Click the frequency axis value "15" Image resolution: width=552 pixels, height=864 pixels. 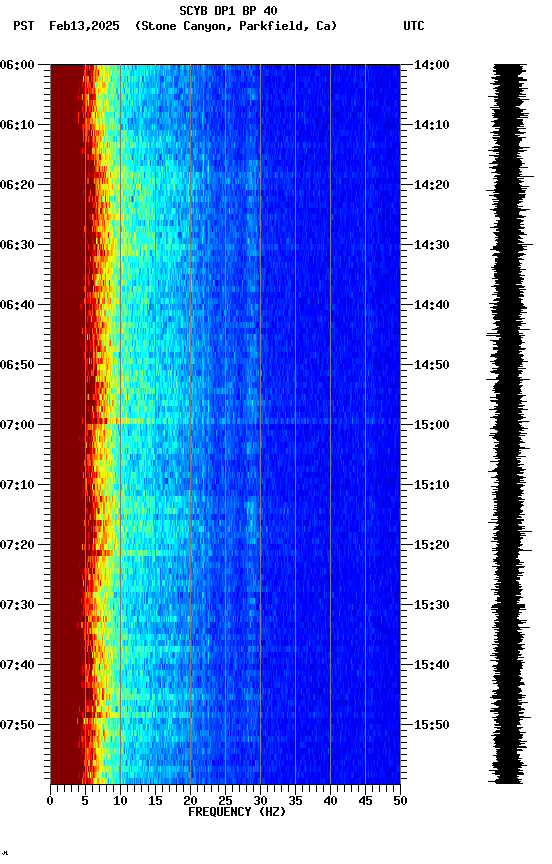point(155,801)
